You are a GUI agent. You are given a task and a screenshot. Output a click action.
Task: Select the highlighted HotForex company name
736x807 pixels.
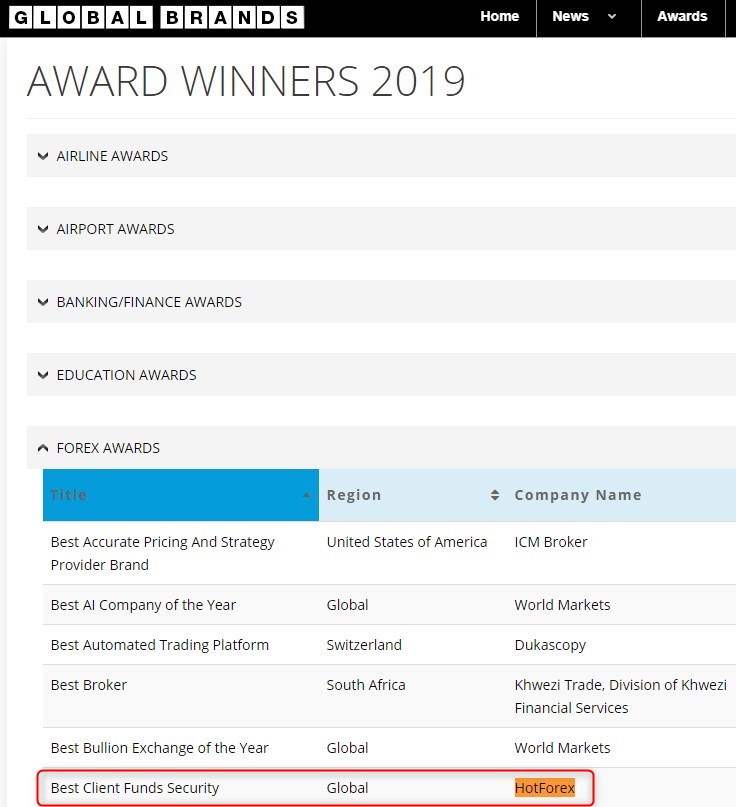coord(545,788)
